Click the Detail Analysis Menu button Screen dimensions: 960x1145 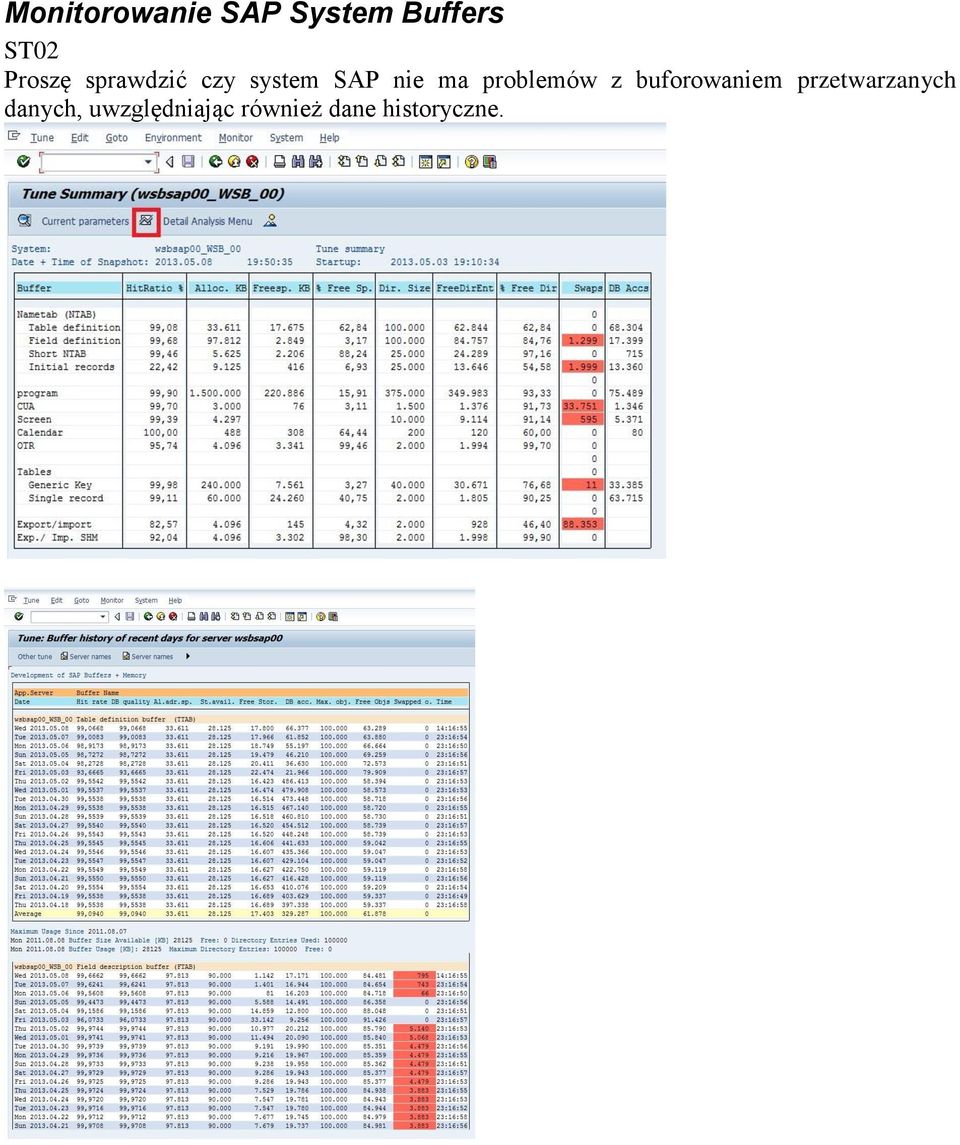(207, 221)
